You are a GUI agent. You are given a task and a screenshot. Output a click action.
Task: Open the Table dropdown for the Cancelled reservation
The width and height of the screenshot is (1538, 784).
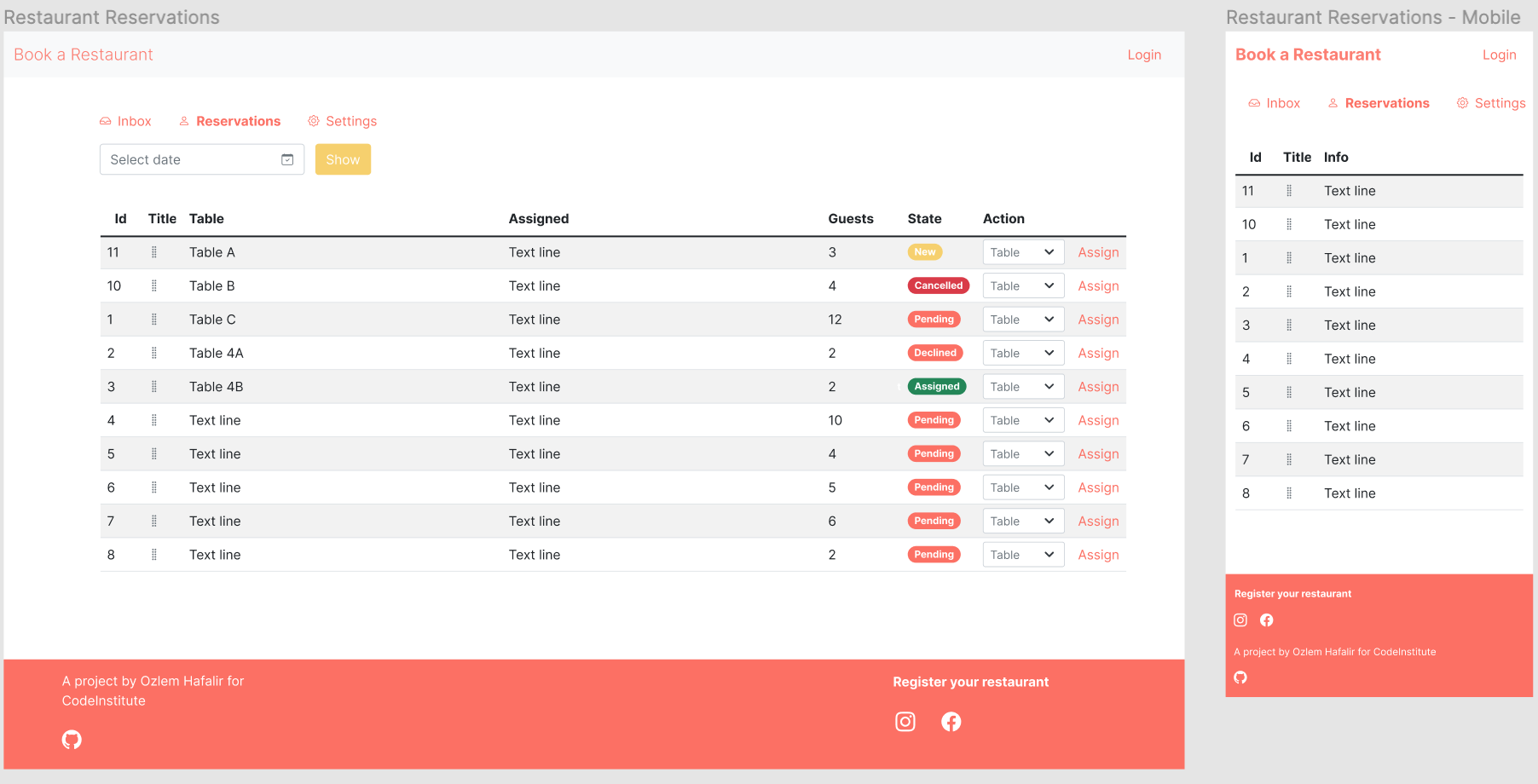pyautogui.click(x=1023, y=285)
